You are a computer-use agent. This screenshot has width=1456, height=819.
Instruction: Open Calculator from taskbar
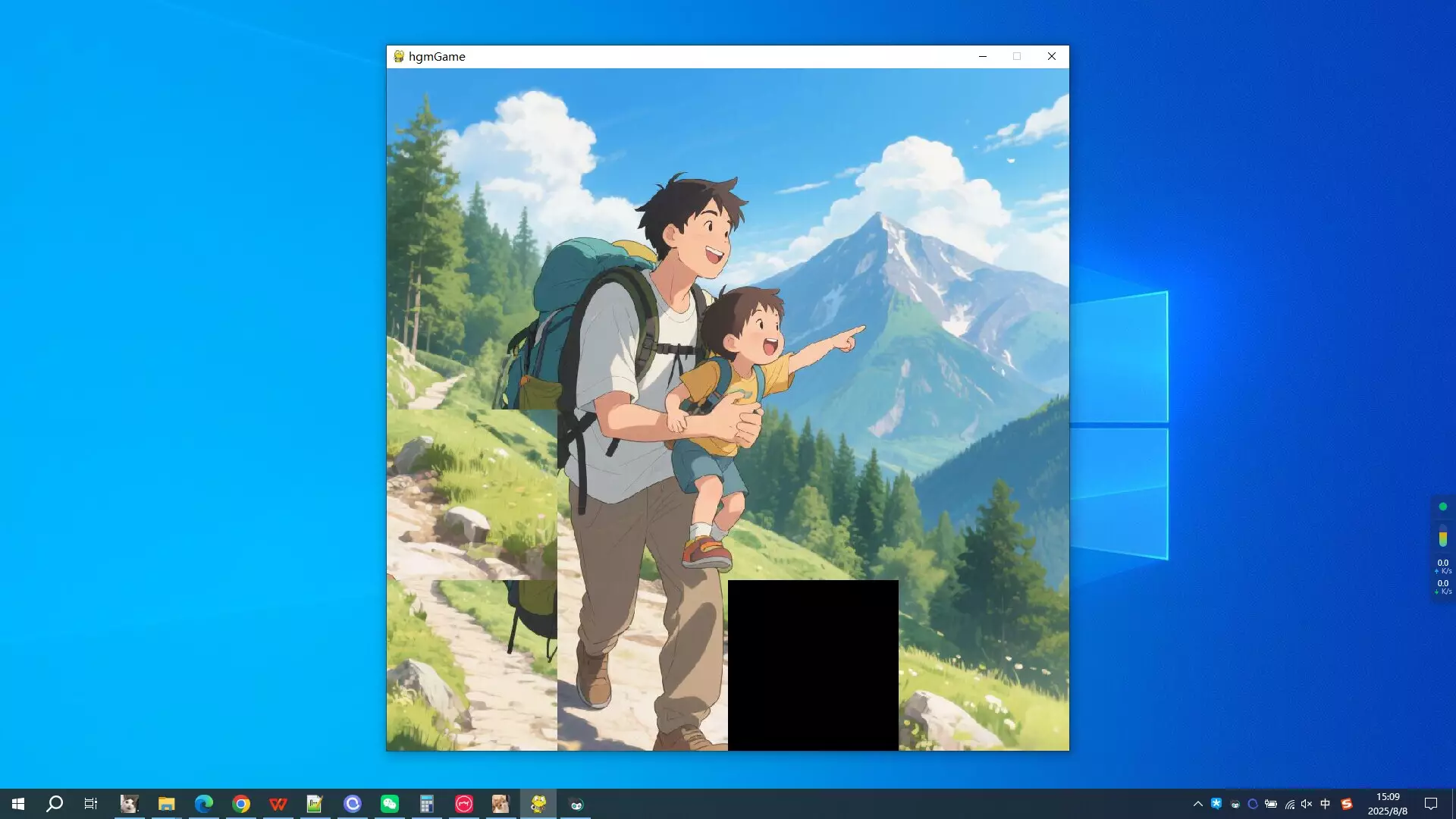point(427,804)
